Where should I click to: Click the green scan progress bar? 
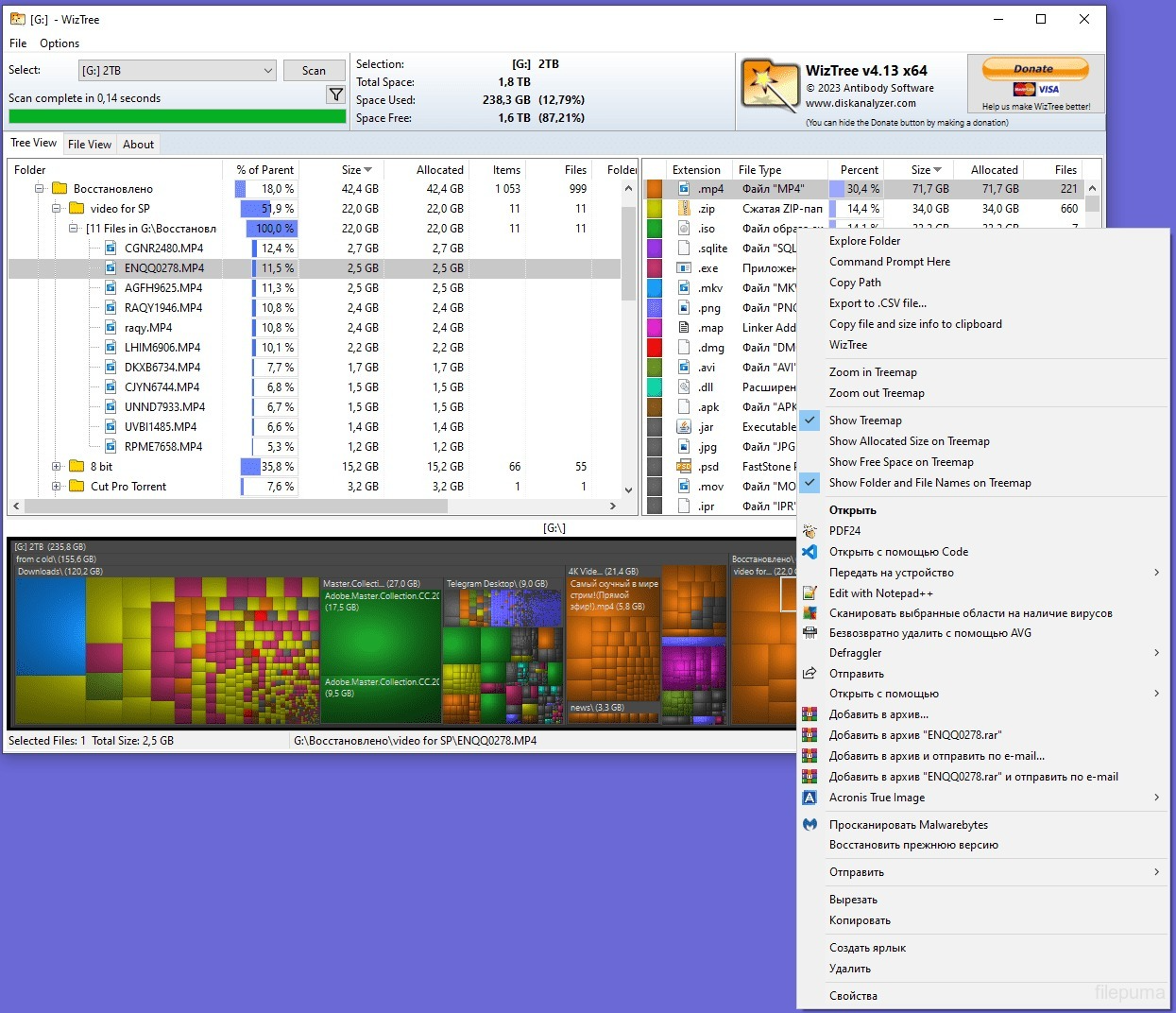176,115
